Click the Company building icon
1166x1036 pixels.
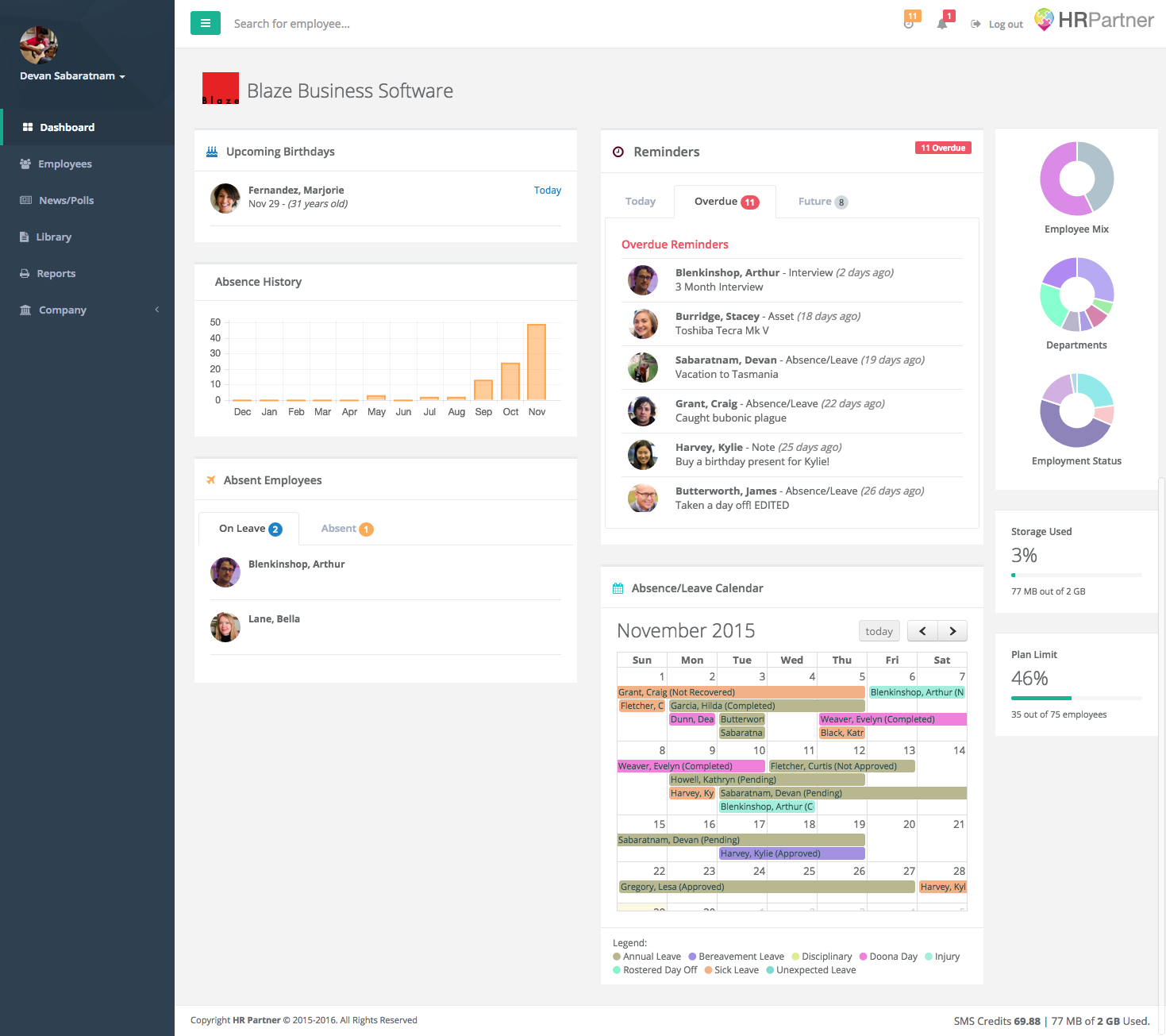click(x=26, y=310)
